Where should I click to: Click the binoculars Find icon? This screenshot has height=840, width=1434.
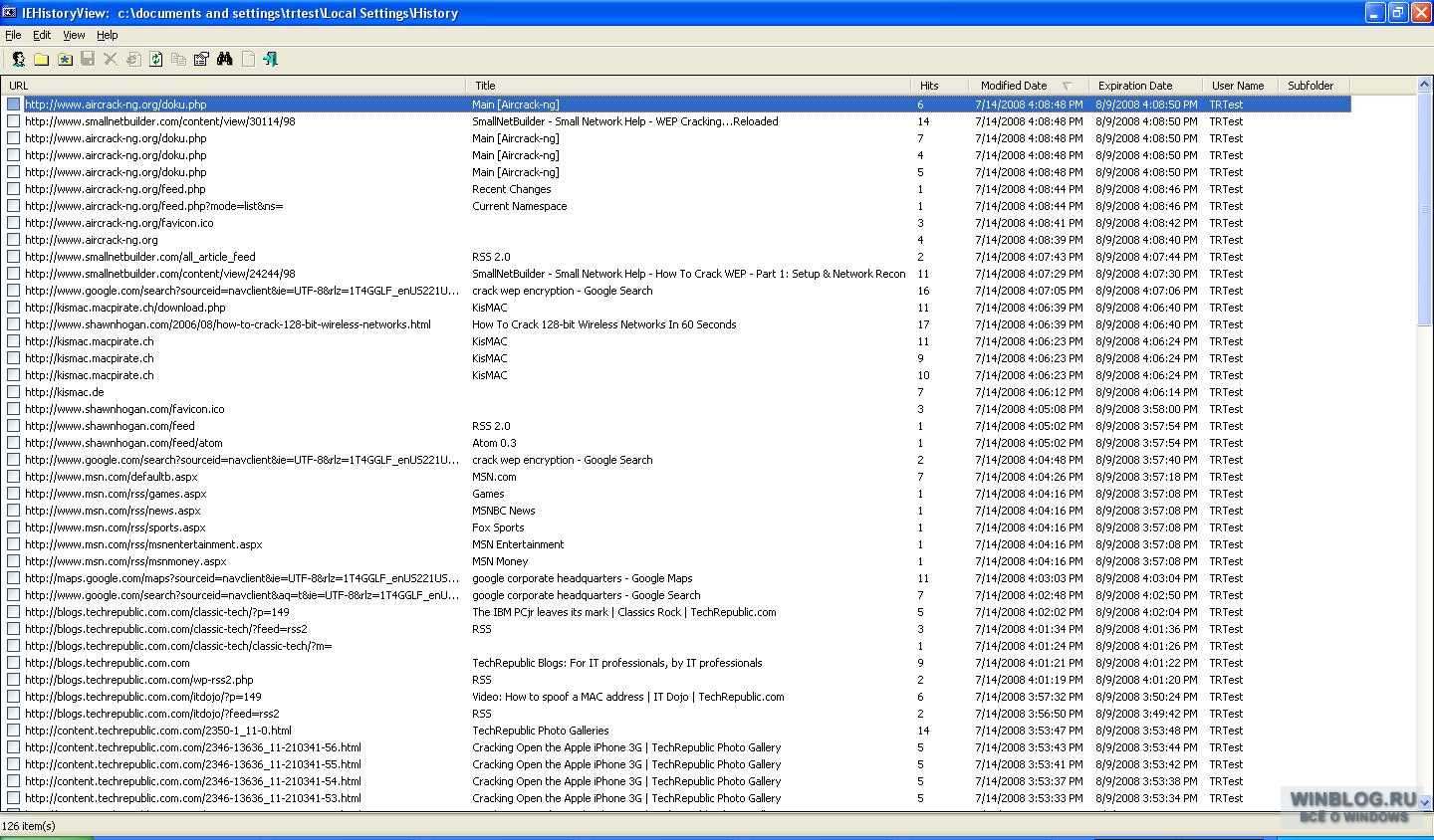tap(225, 60)
